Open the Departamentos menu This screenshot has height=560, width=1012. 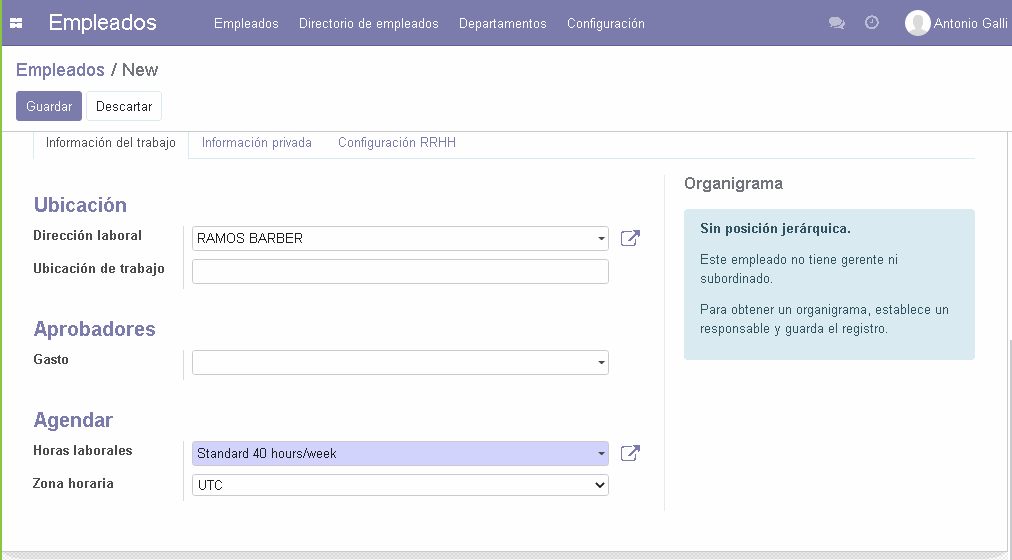503,23
